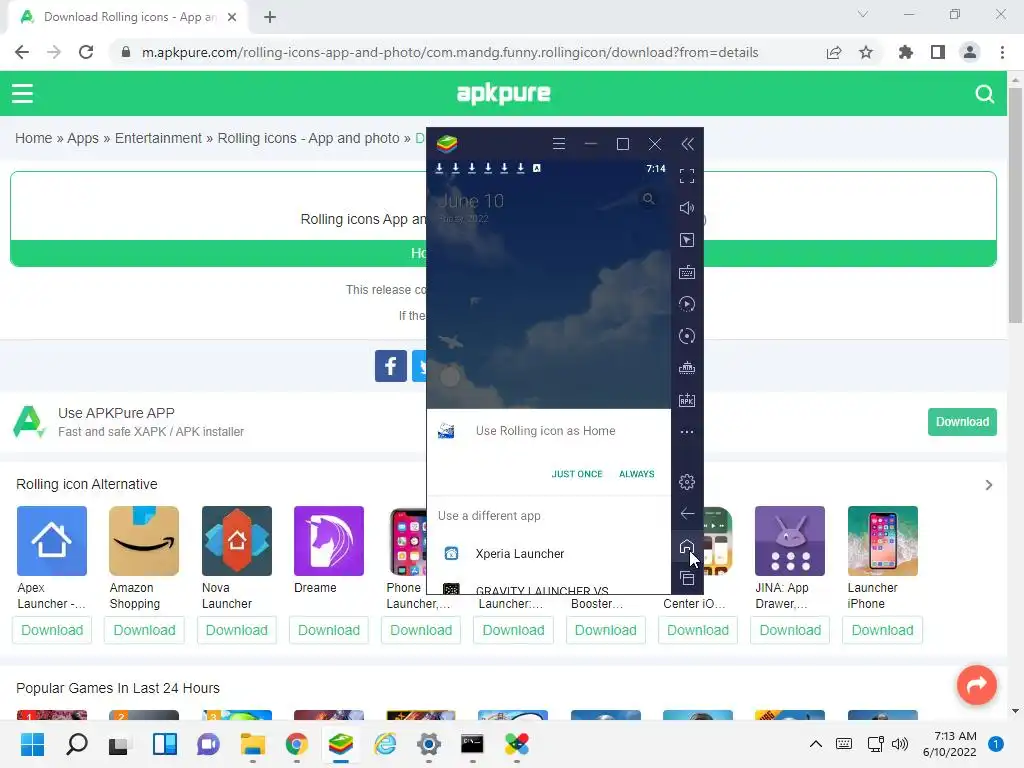
Task: Click BlueStacks rotate sync icon
Action: point(686,336)
